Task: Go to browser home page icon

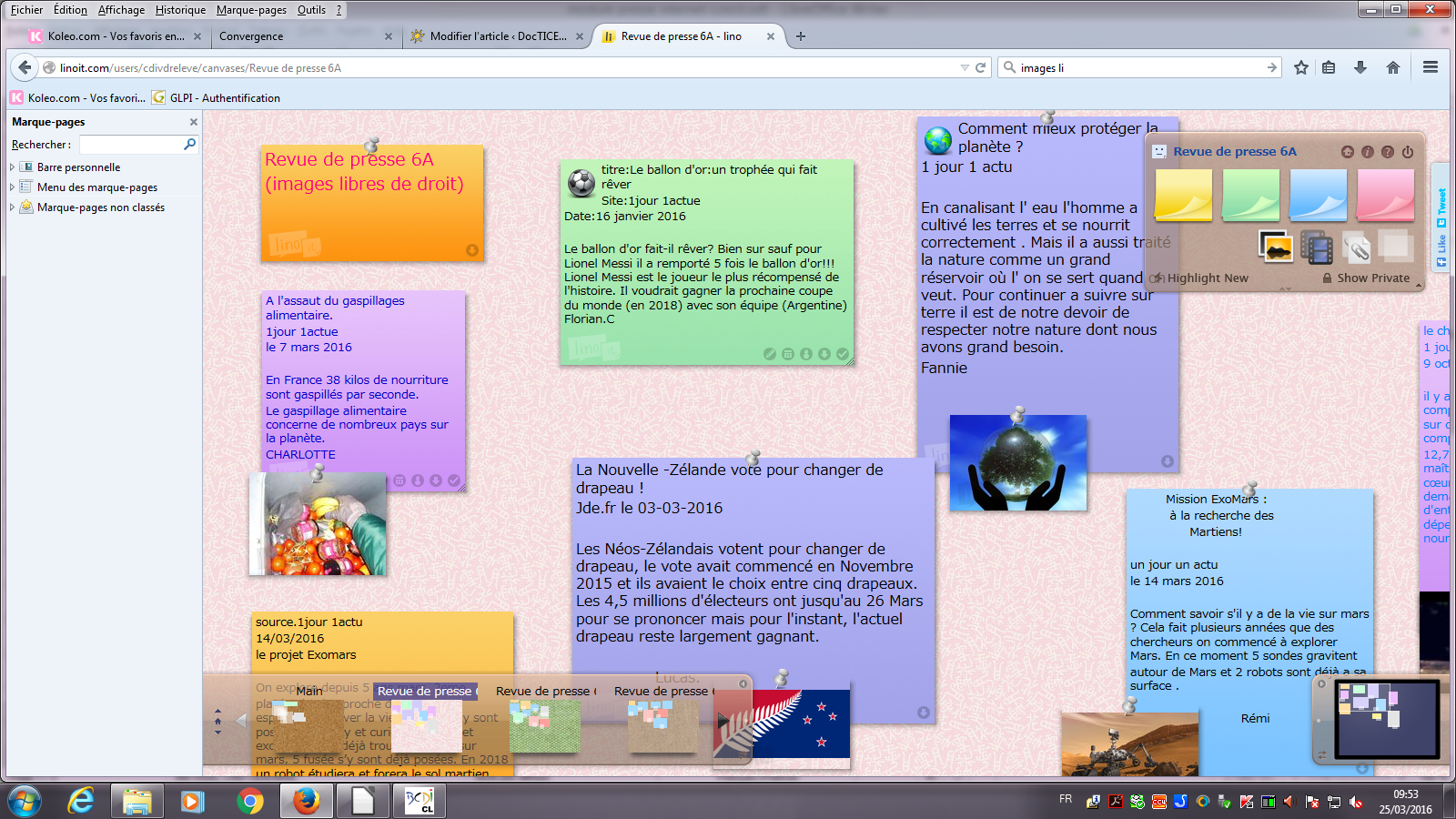Action: click(x=1393, y=67)
